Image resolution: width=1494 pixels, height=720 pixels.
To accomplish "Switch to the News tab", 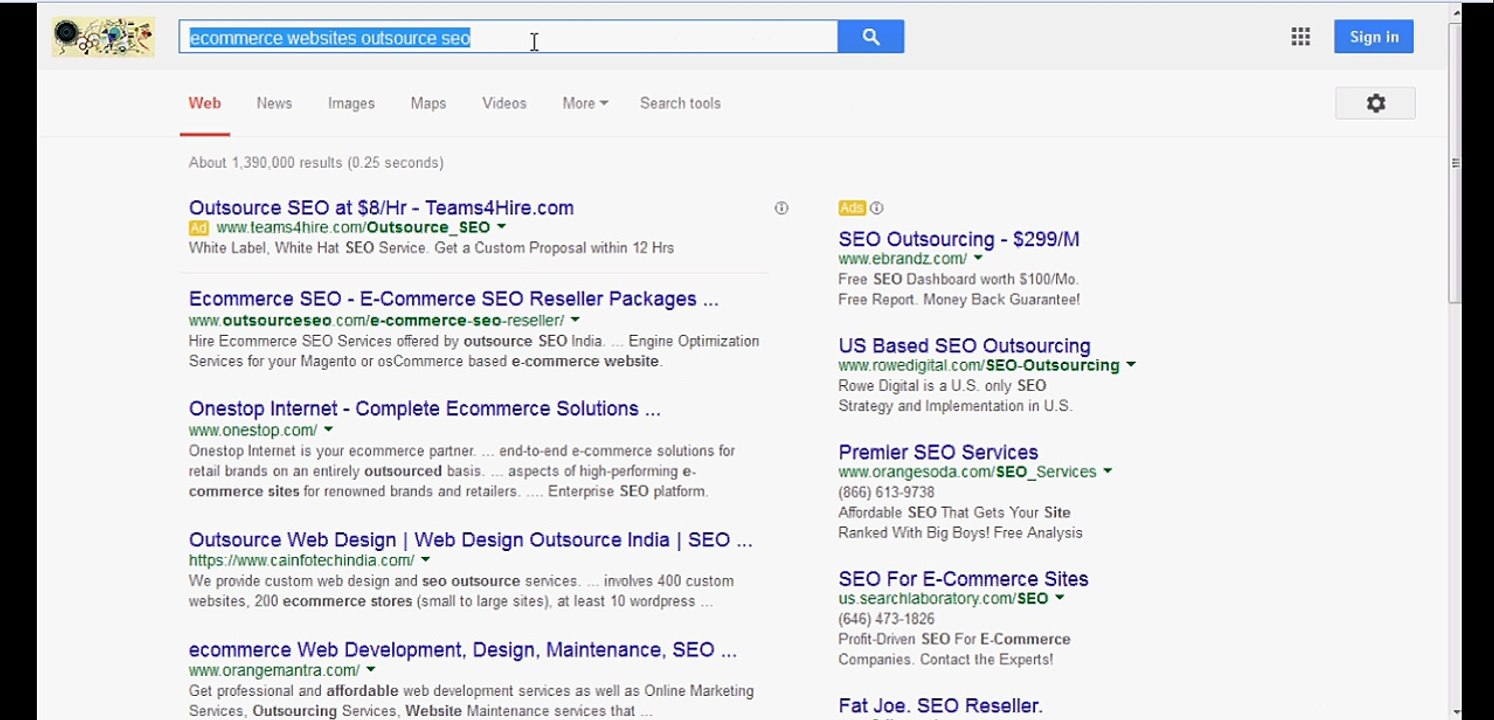I will [x=274, y=103].
